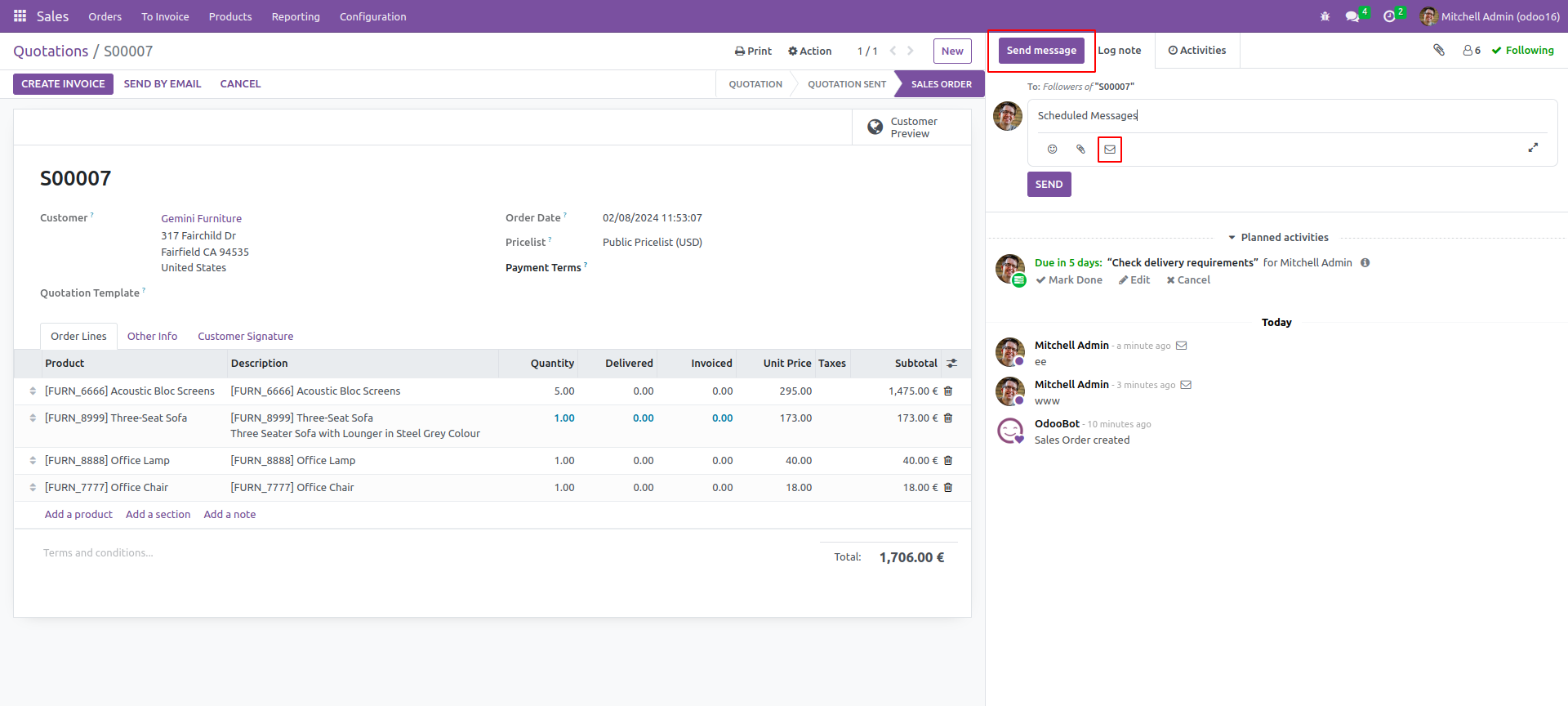The image size is (1568, 706).
Task: Open the Reporting menu
Action: (296, 16)
